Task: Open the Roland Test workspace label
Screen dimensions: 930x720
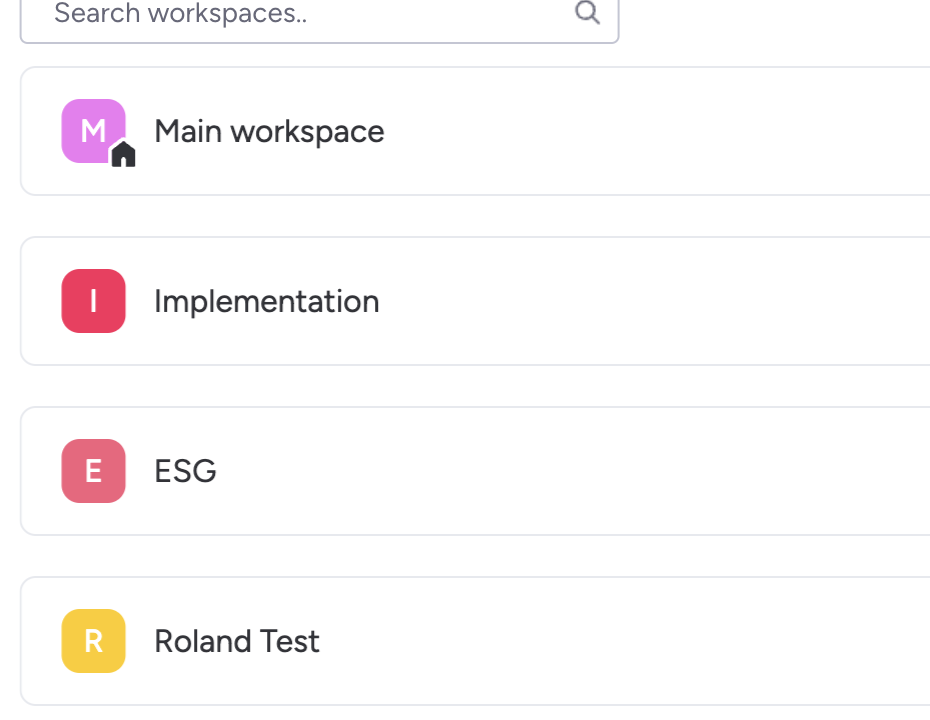Action: pos(237,641)
